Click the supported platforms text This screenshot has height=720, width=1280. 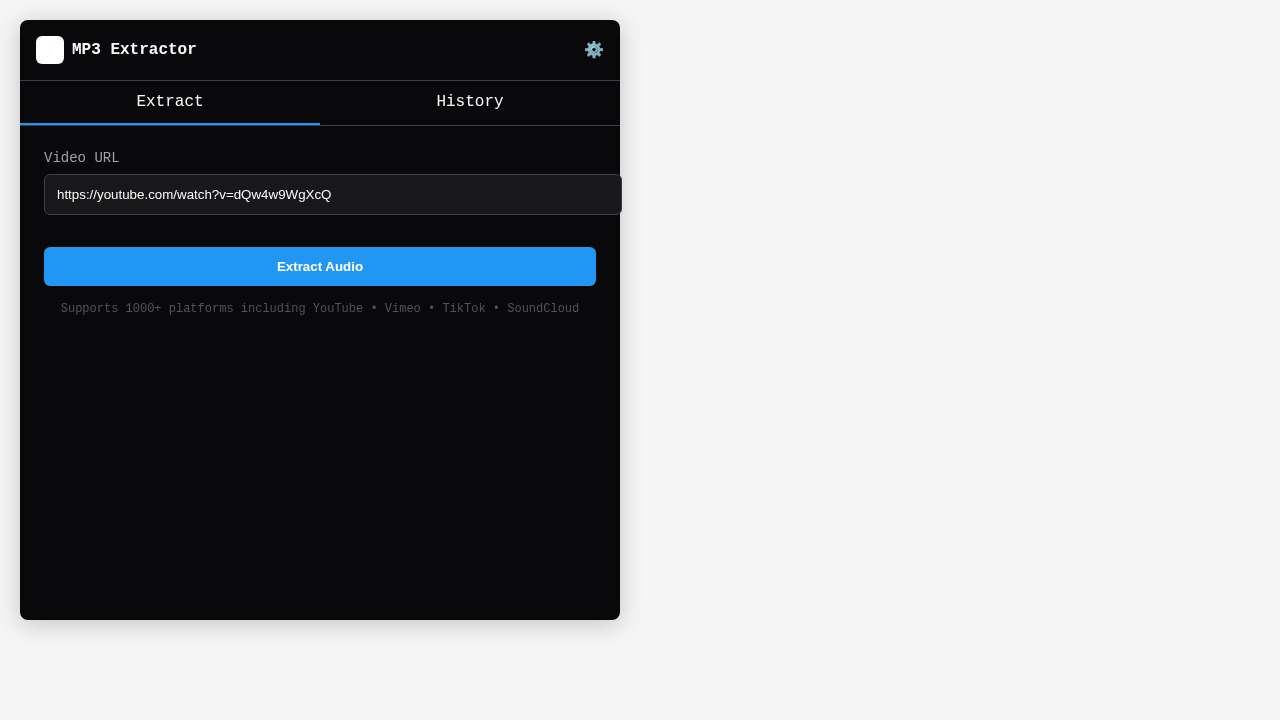click(320, 308)
